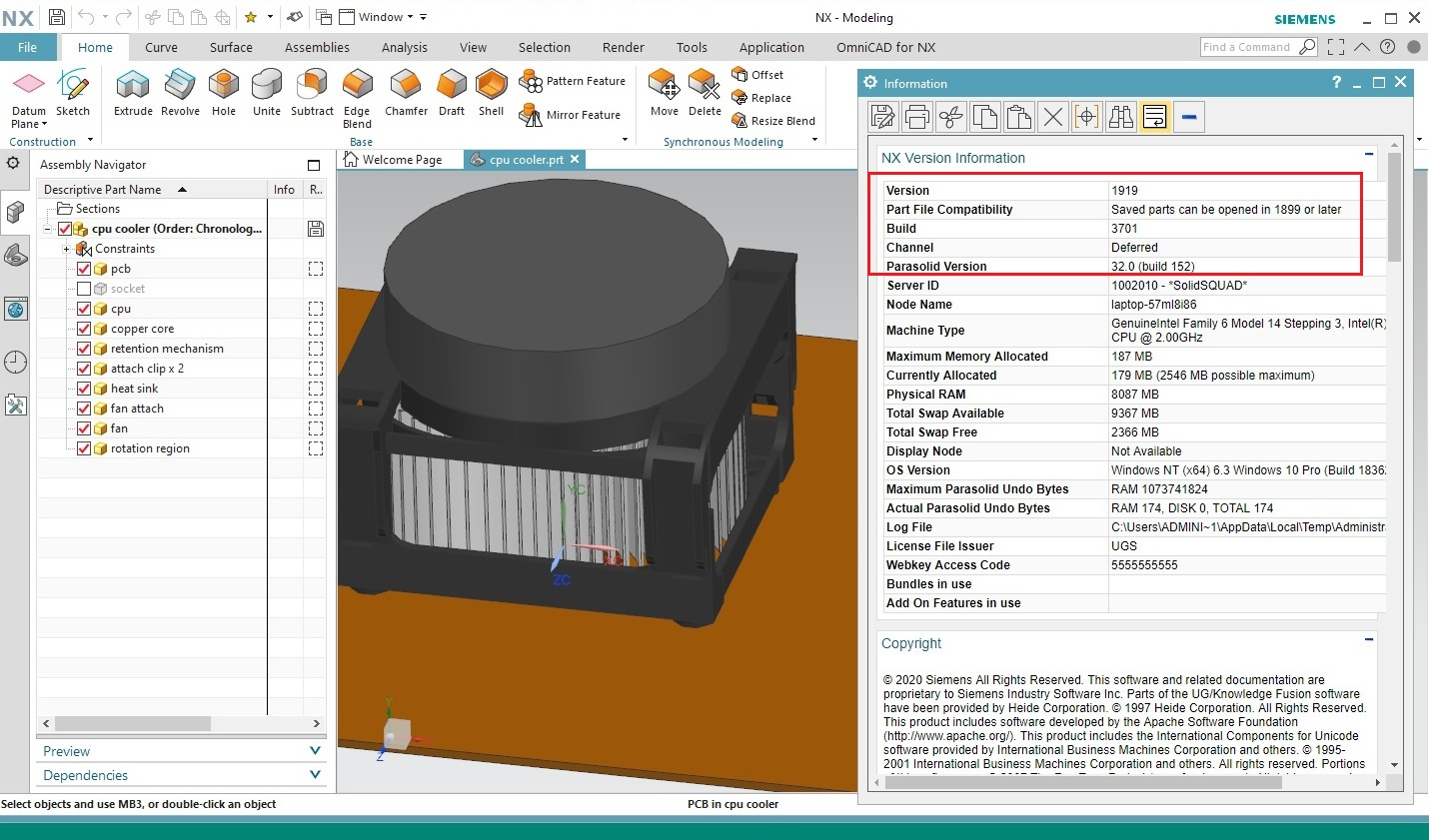Open the History clock sidebar icon
Screen dimensions: 1429x840
coord(15,362)
